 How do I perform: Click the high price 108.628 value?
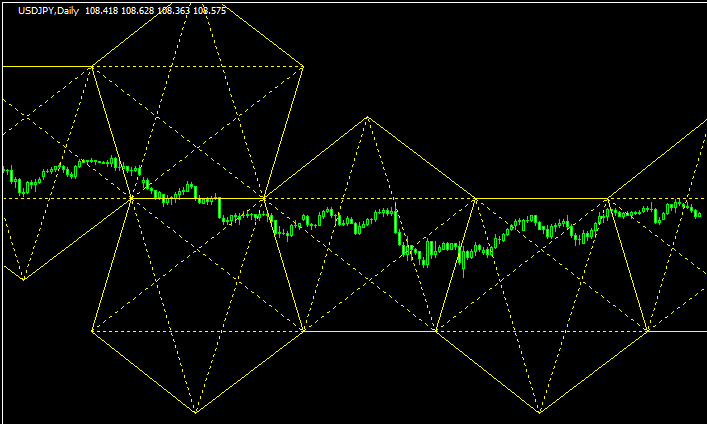tap(140, 11)
